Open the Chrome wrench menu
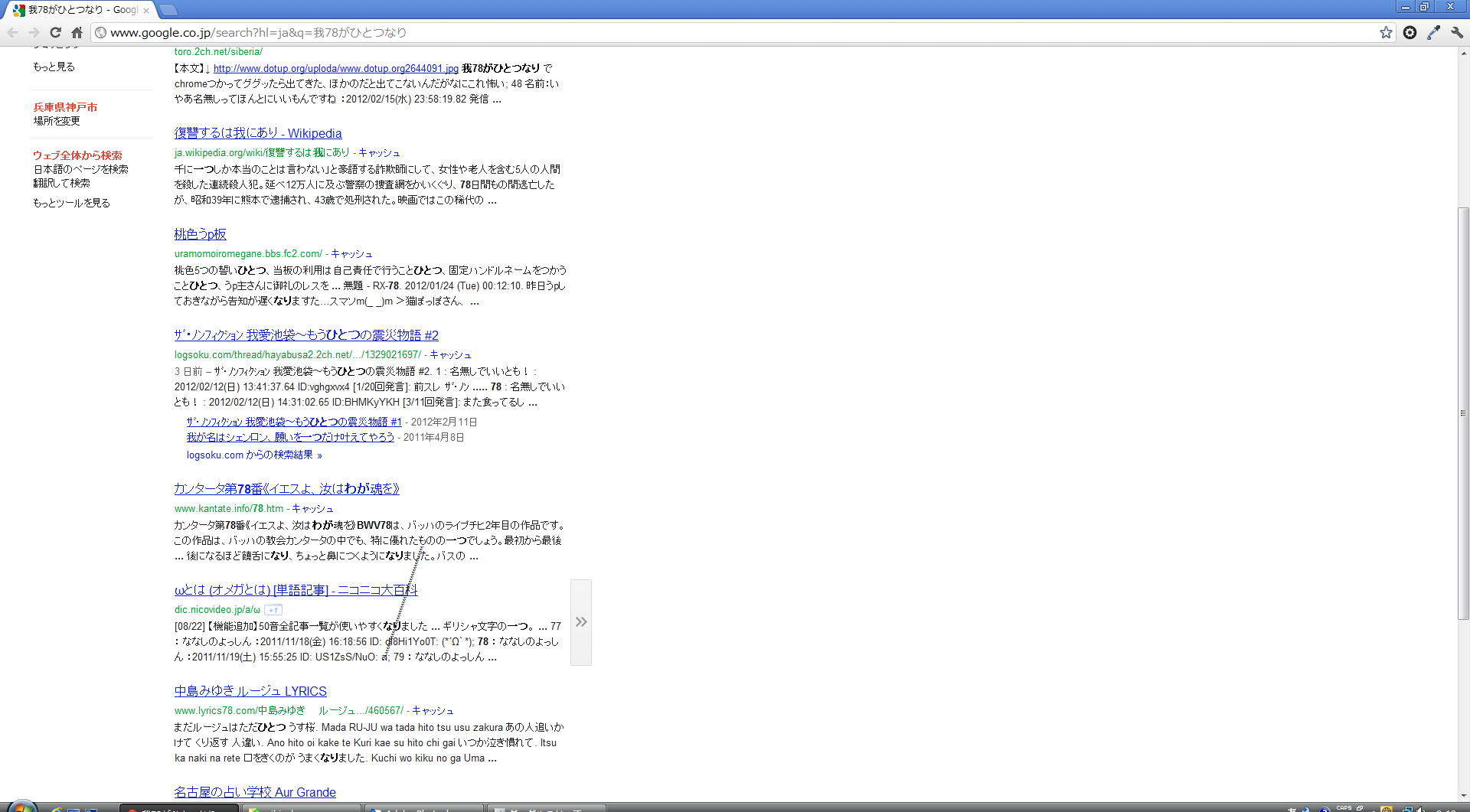The width and height of the screenshot is (1470, 812). point(1457,32)
